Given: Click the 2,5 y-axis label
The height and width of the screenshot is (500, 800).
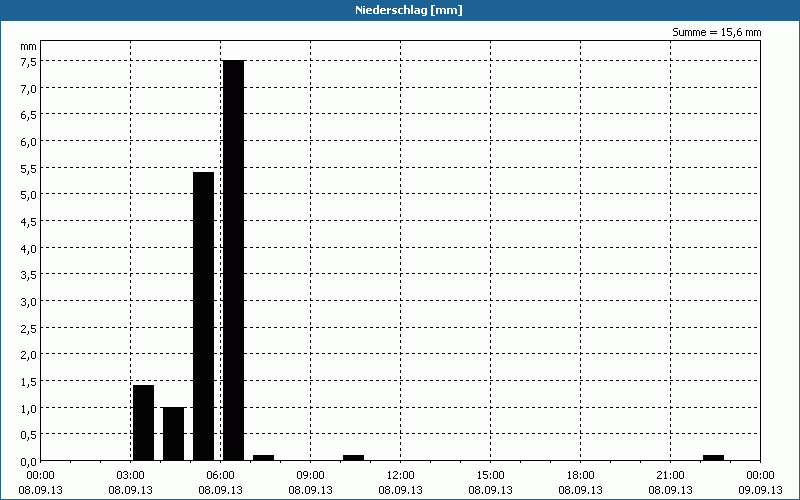Looking at the screenshot, I should click(x=28, y=329).
